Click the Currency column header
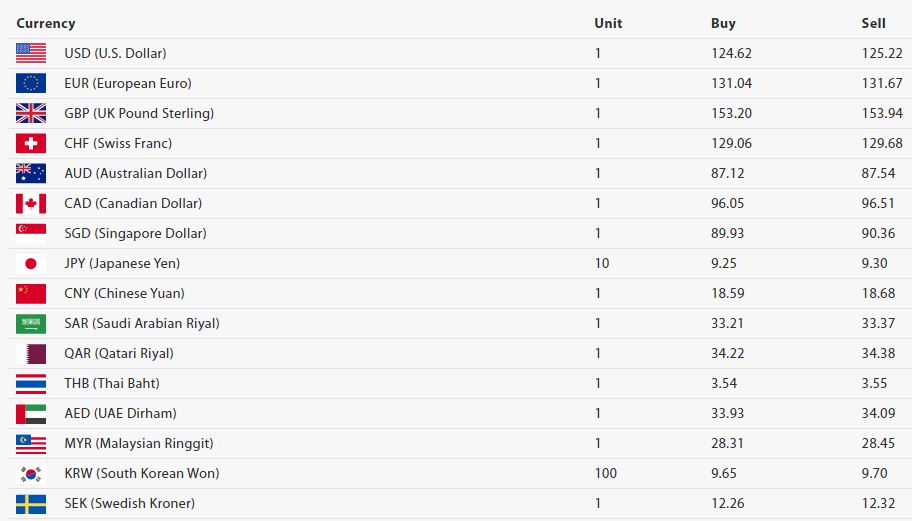This screenshot has height=521, width=912. (x=45, y=23)
